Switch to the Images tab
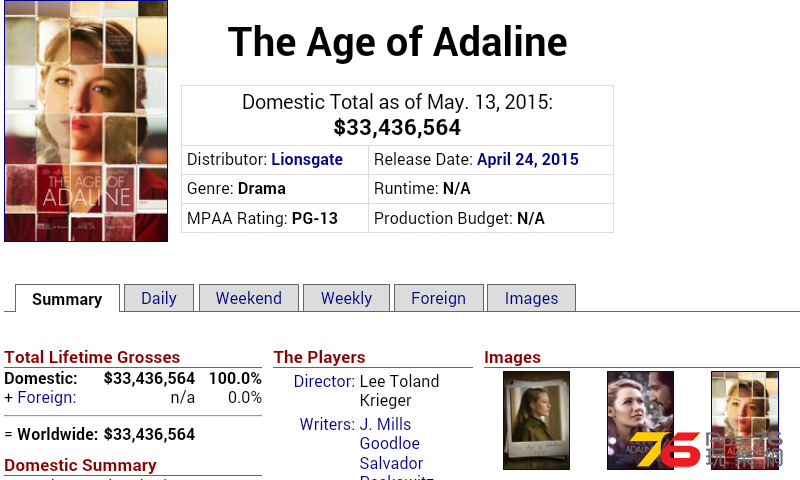This screenshot has height=480, width=800. pos(531,298)
